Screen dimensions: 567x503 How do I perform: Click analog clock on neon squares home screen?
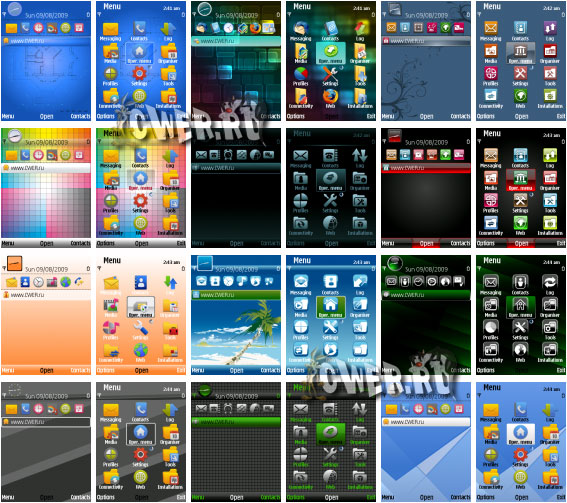coord(205,9)
